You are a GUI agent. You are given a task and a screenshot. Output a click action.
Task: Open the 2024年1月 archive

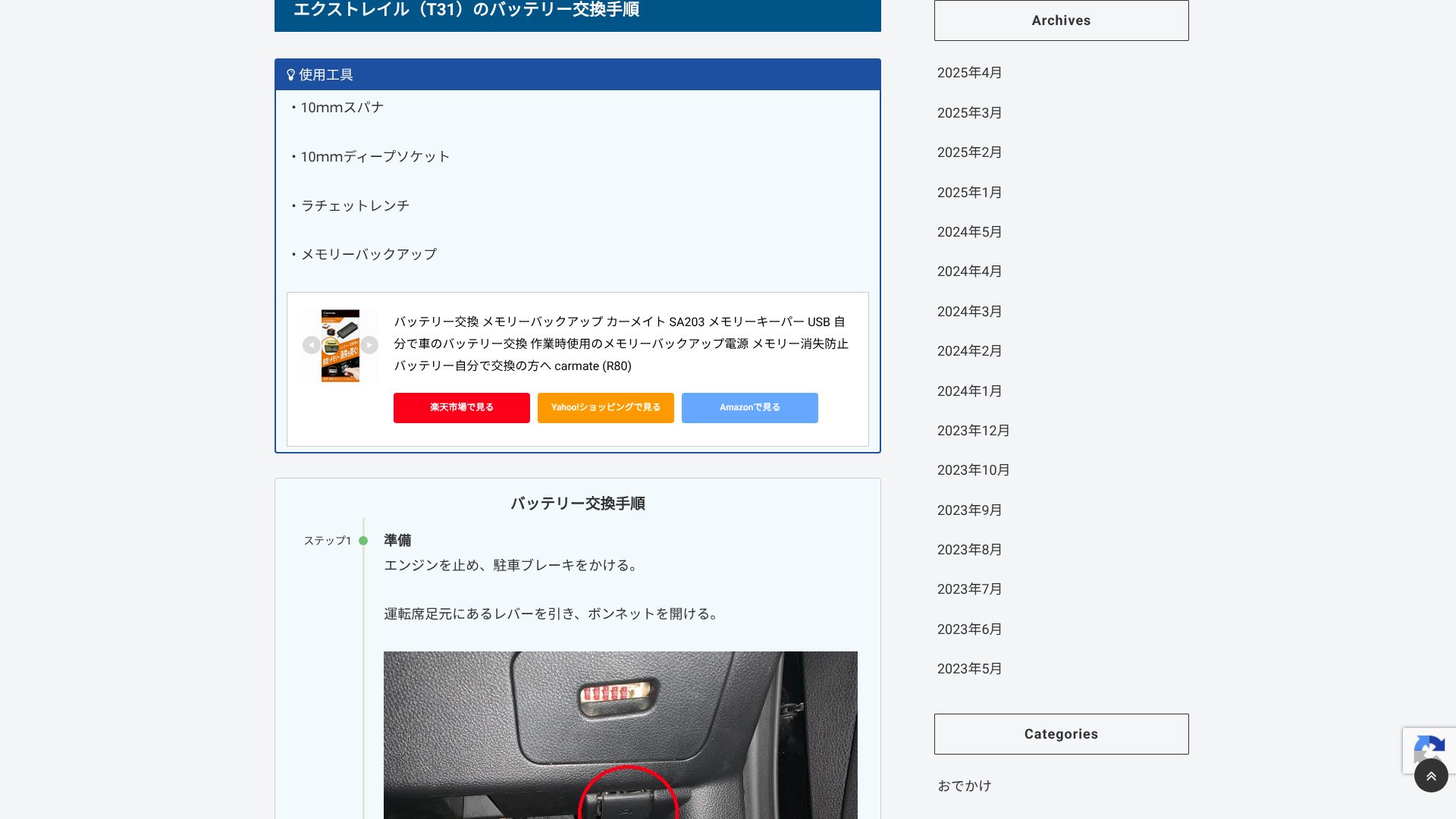(x=969, y=391)
